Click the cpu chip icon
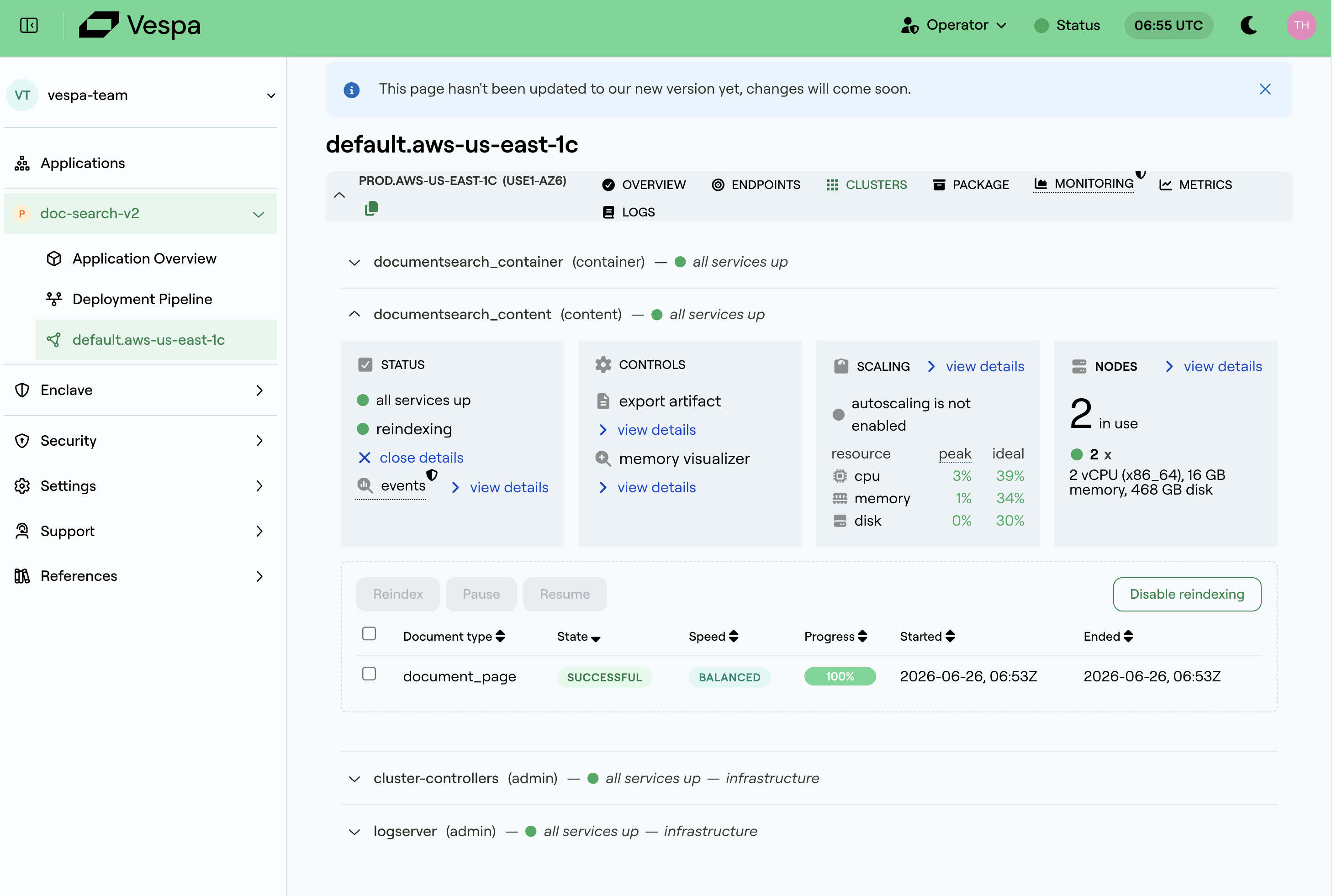 [x=840, y=475]
